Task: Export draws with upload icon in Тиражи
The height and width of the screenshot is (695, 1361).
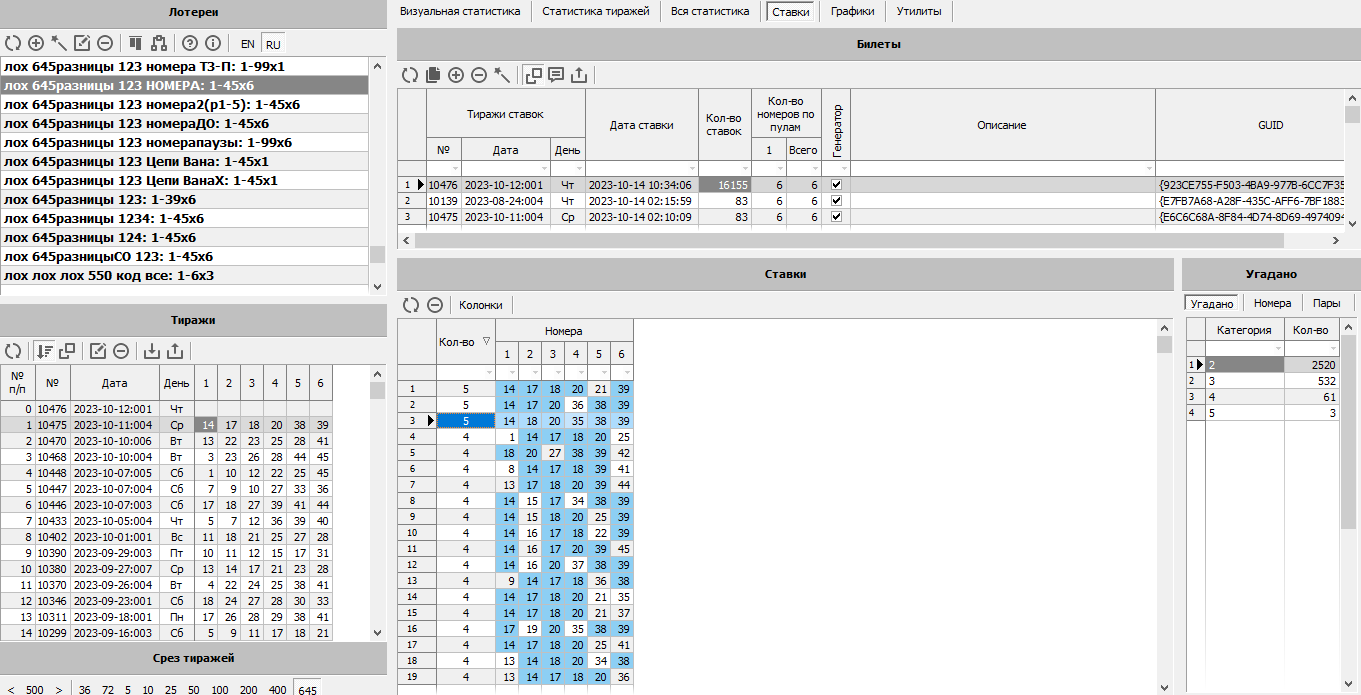Action: (x=175, y=351)
